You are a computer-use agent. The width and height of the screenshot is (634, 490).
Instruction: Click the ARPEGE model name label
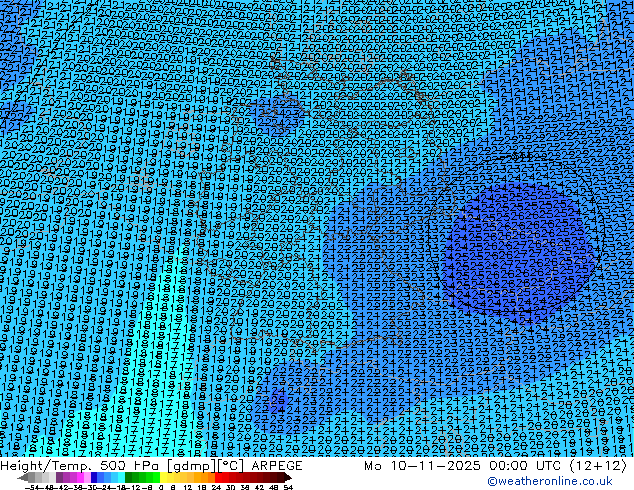point(277,466)
